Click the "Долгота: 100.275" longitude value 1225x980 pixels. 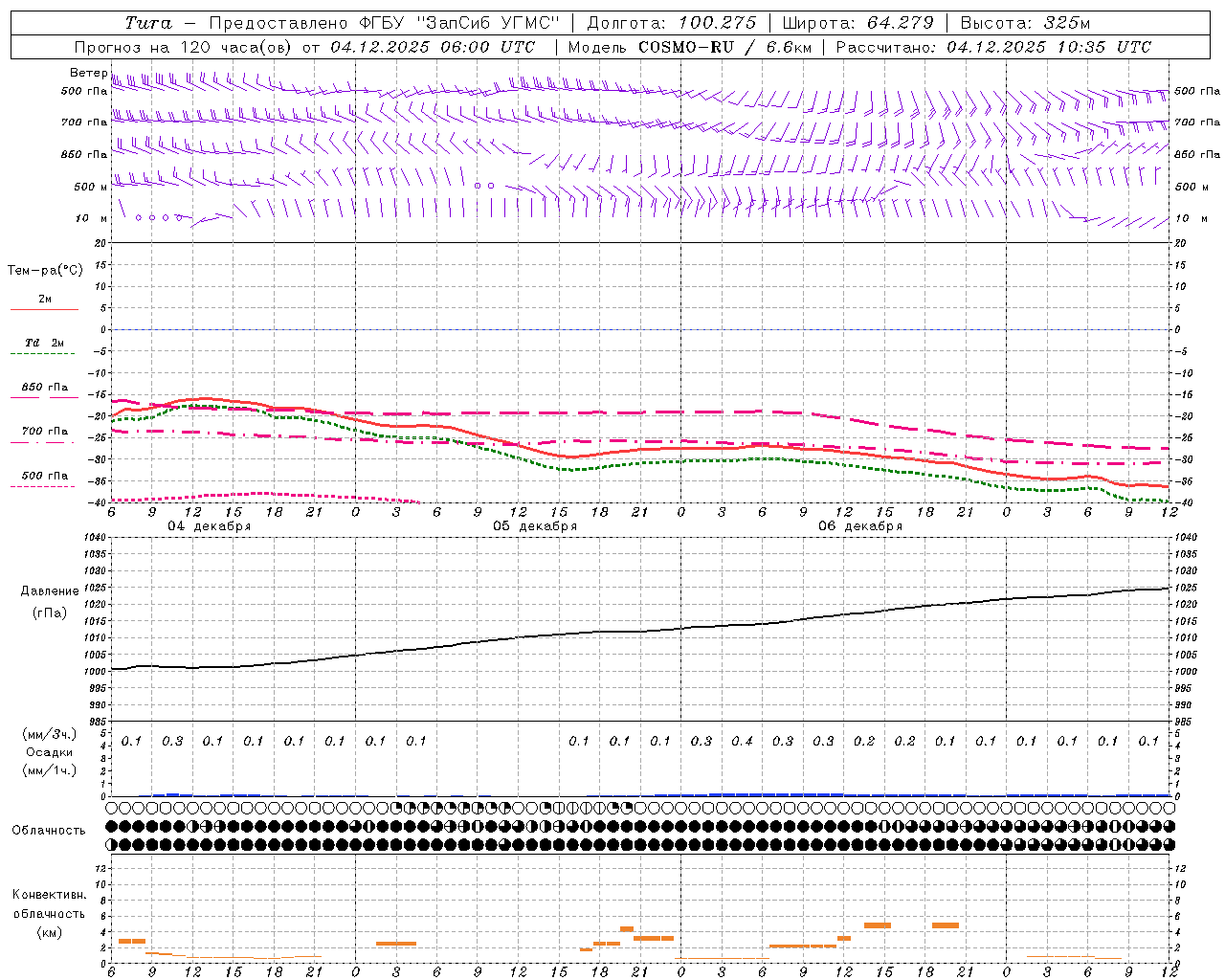672,23
